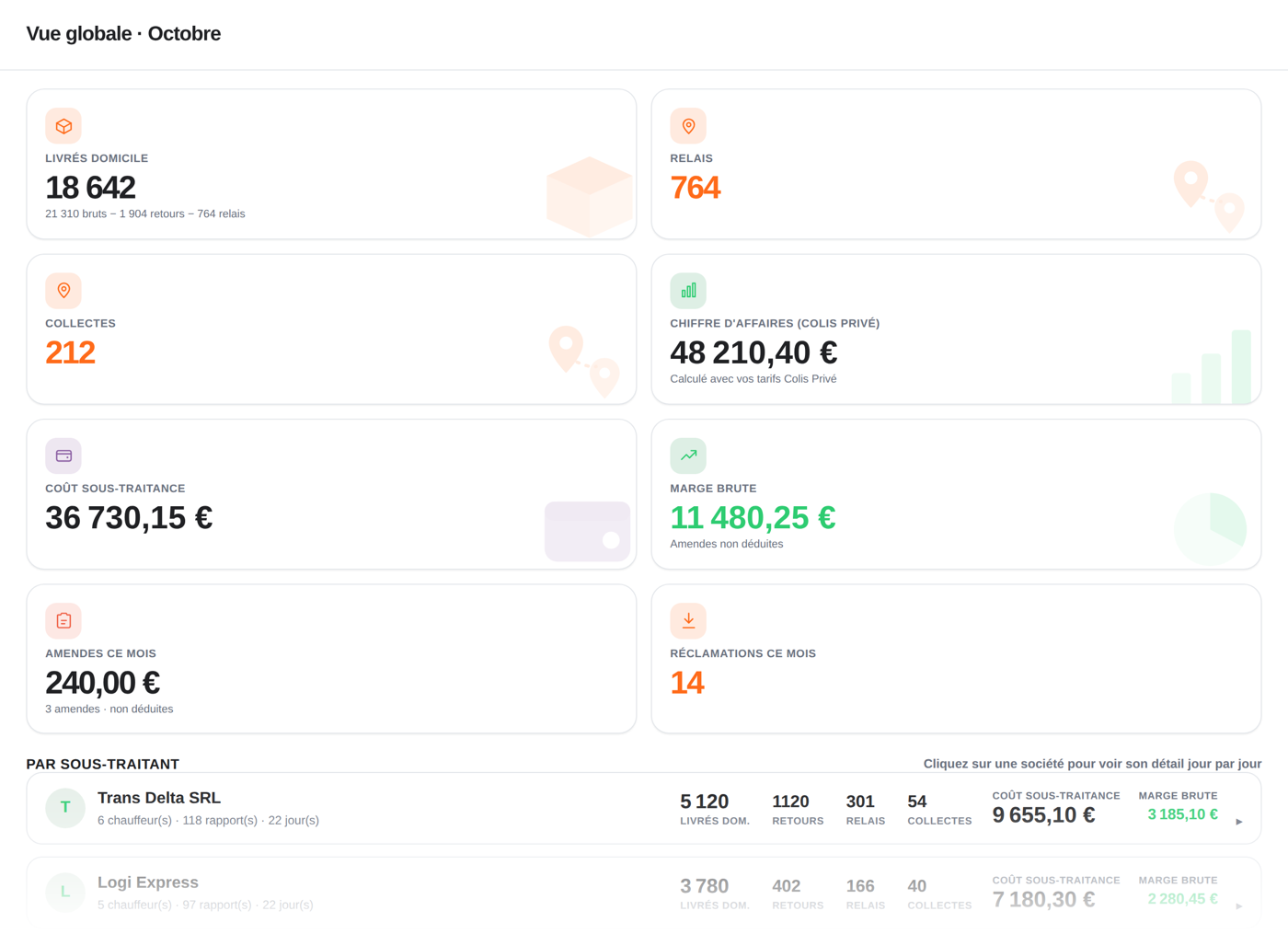Click the L avatar of Logi Express

coord(65,892)
